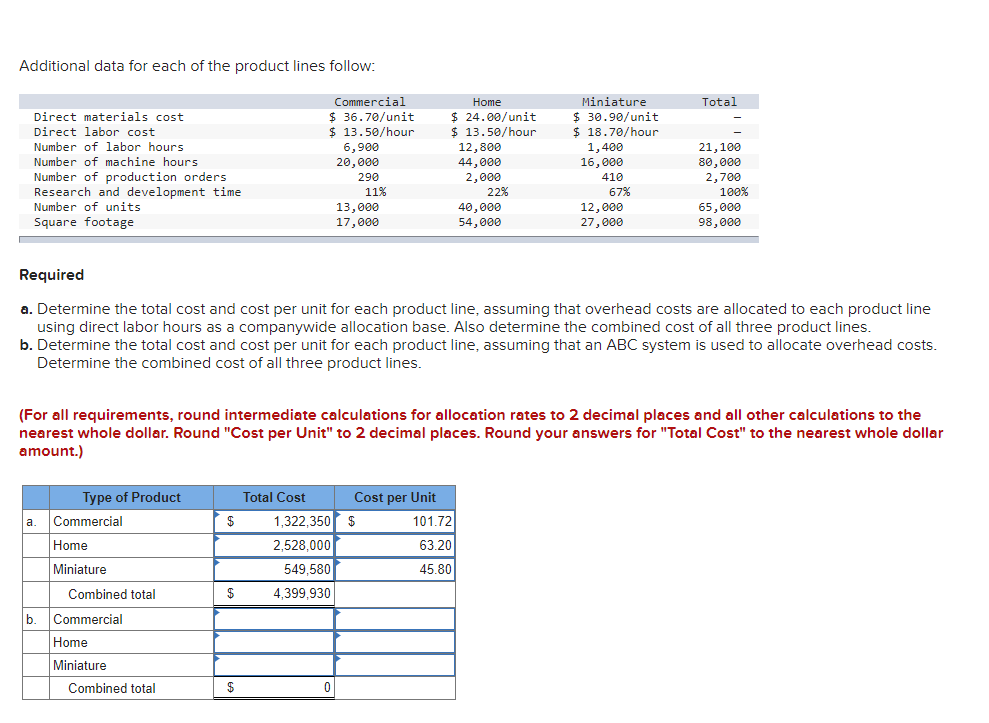This screenshot has width=989, height=723.
Task: Click the total square footage value 98,000
Action: click(719, 222)
